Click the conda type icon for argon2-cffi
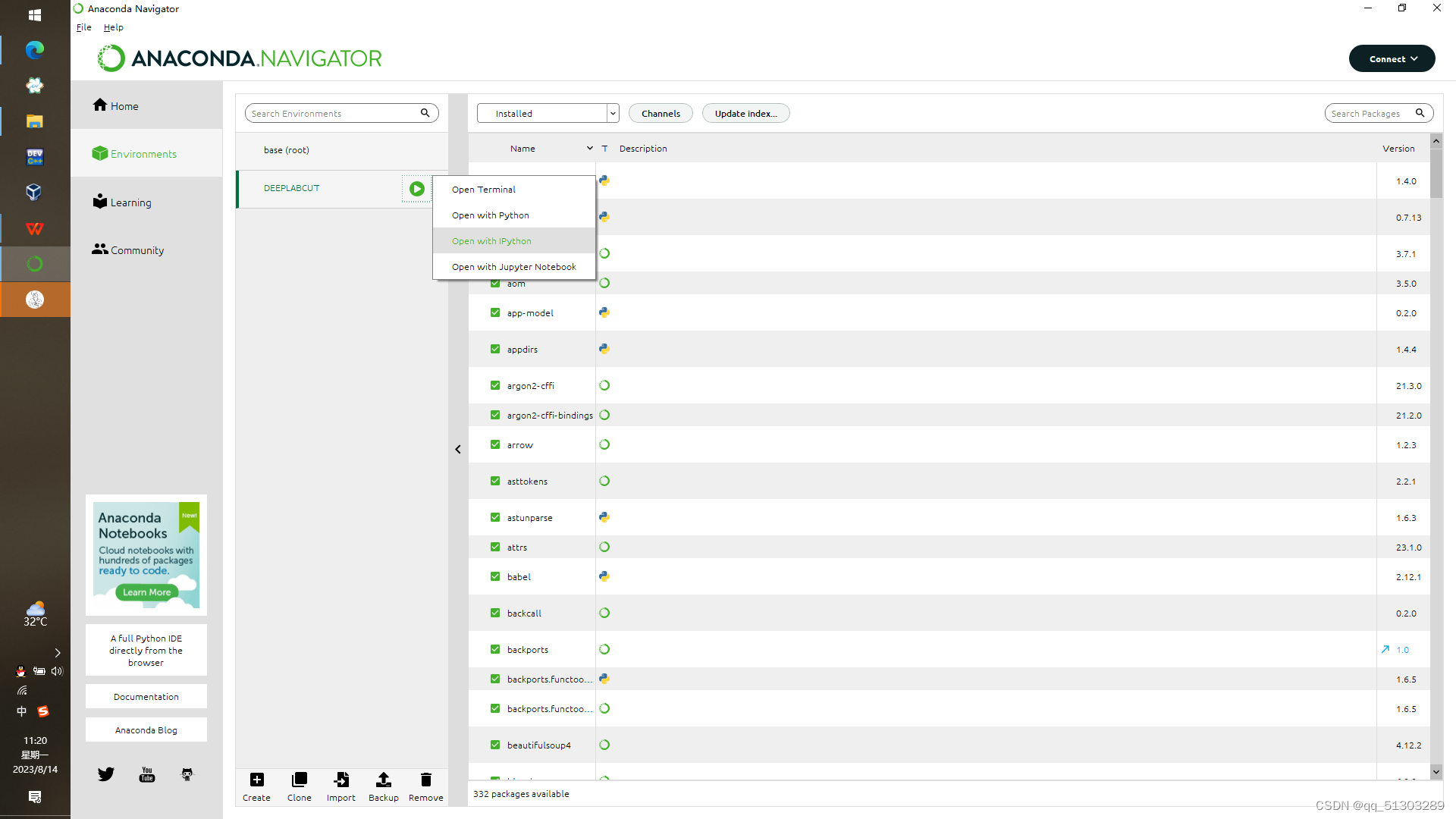The image size is (1456, 819). (x=604, y=385)
